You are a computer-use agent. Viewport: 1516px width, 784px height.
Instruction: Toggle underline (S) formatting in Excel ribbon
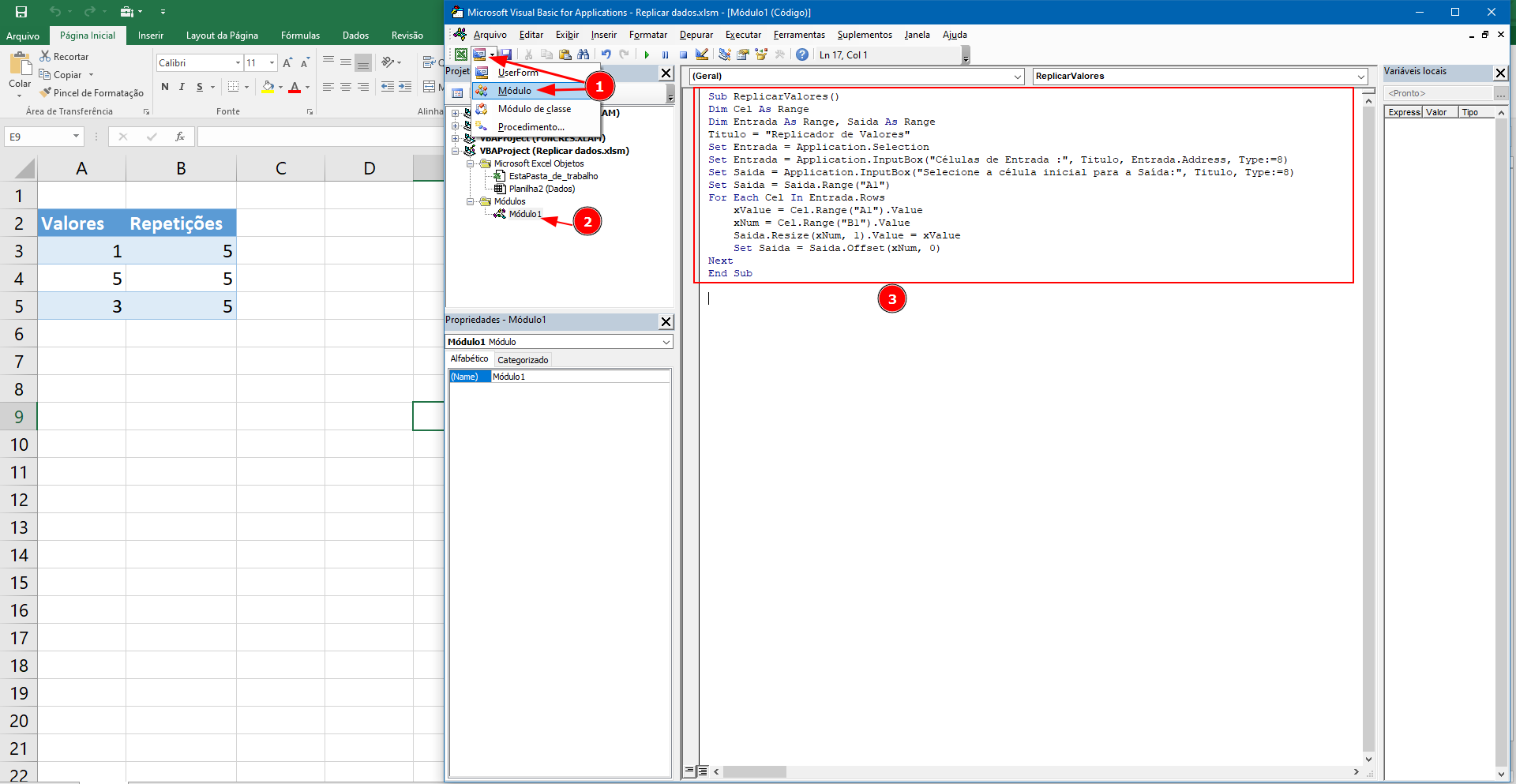200,87
